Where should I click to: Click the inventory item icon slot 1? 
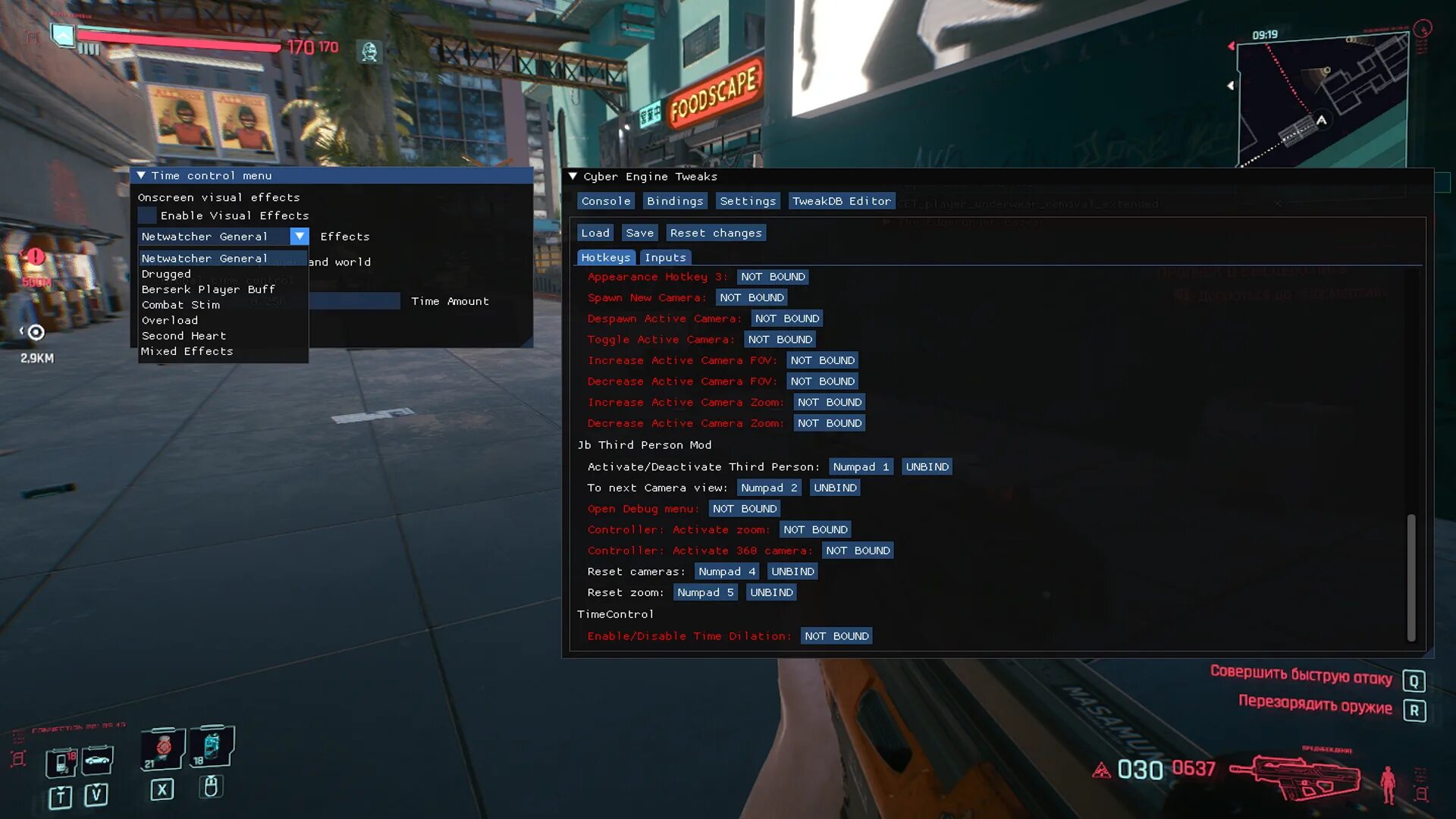click(163, 745)
